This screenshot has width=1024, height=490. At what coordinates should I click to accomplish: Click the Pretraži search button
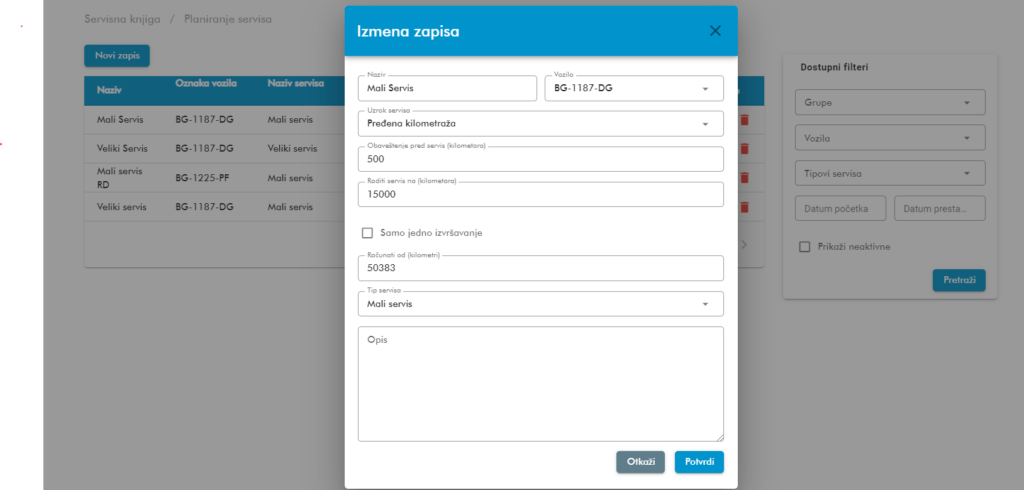pos(959,280)
